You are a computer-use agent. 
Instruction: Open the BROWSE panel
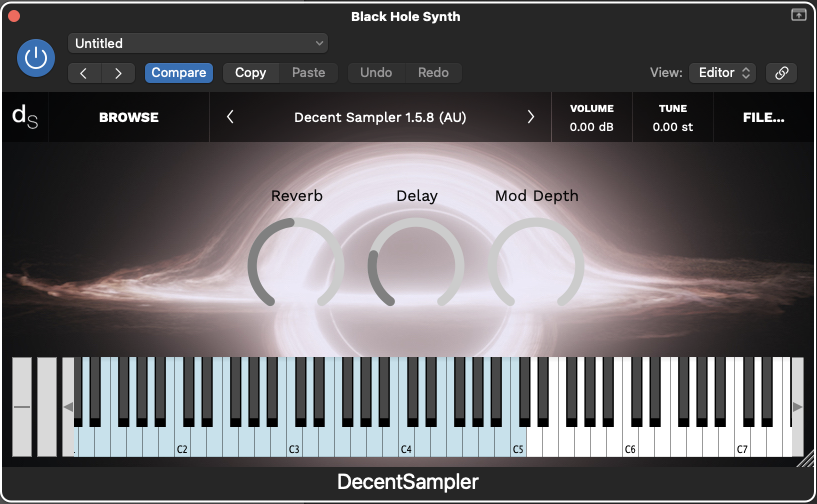tap(129, 117)
